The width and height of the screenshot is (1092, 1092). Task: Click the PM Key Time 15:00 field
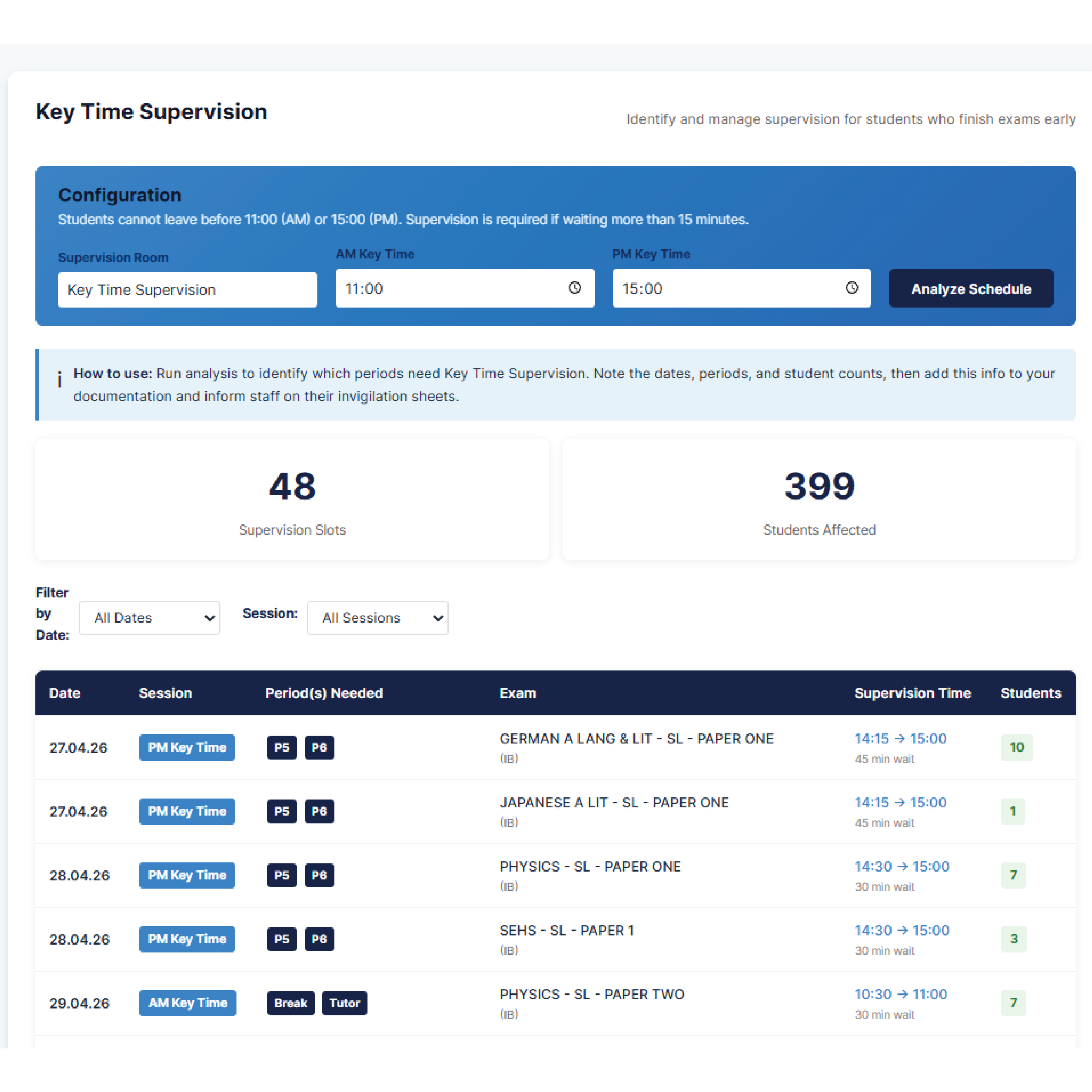click(x=742, y=288)
